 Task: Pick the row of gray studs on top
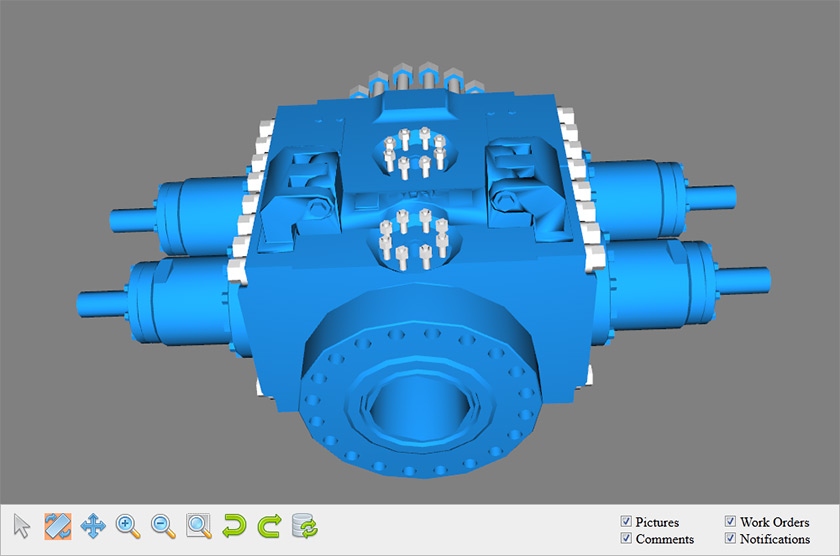pos(418,79)
